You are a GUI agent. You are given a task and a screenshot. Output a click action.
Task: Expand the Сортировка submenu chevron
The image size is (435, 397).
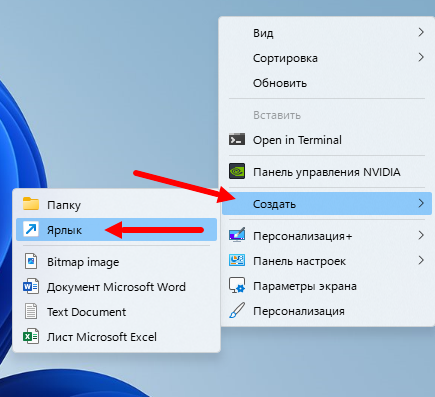tap(421, 57)
